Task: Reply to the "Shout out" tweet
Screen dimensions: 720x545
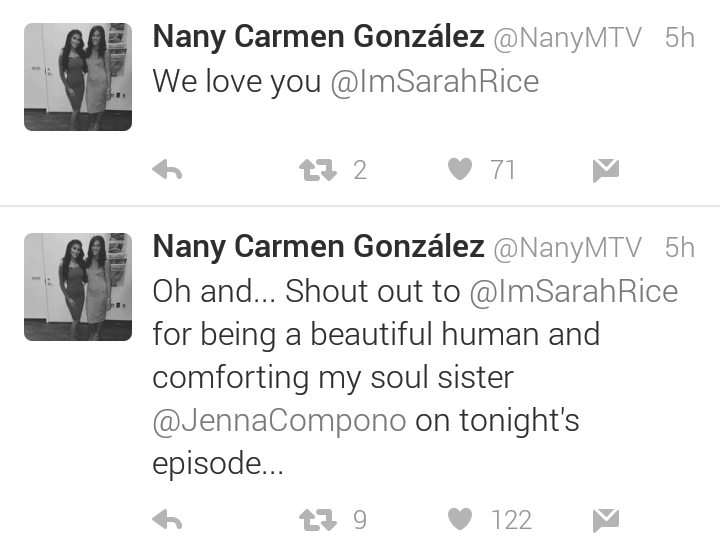Action: [x=167, y=520]
